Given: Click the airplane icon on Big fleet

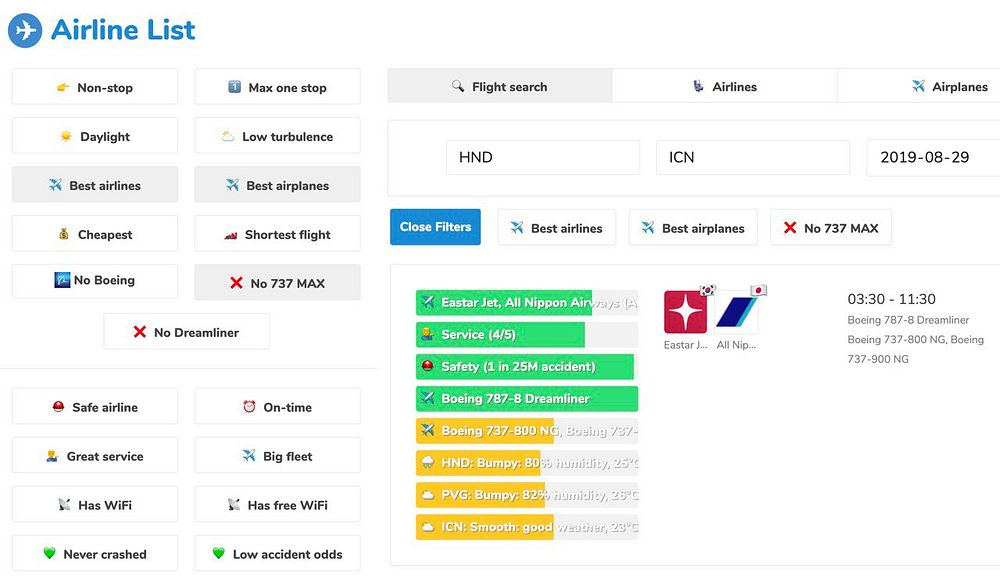Looking at the screenshot, I should pos(249,455).
